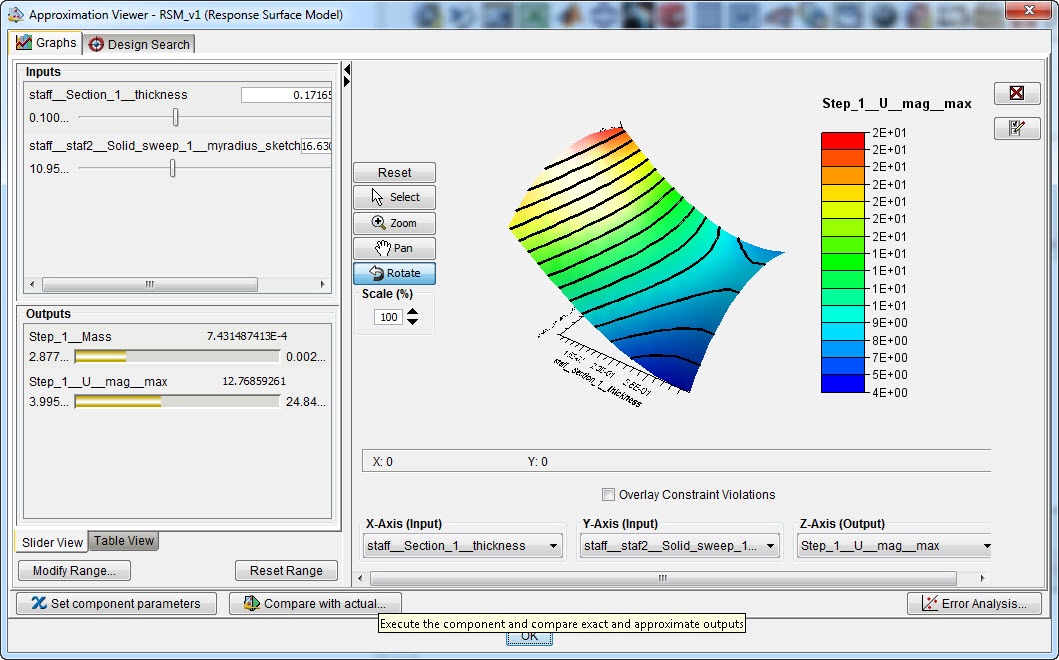Viewport: 1059px width, 660px height.
Task: Open Error Analysis
Action: tap(974, 604)
